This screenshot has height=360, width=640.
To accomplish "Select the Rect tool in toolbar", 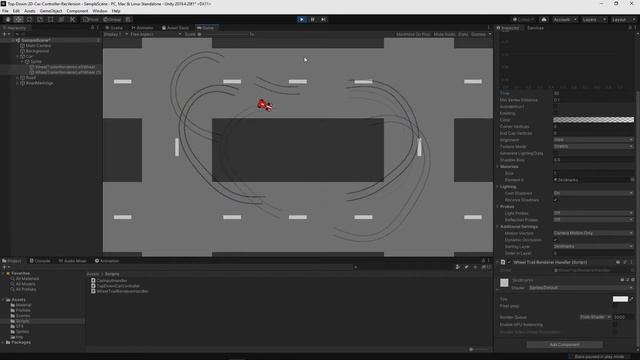I will (x=51, y=20).
